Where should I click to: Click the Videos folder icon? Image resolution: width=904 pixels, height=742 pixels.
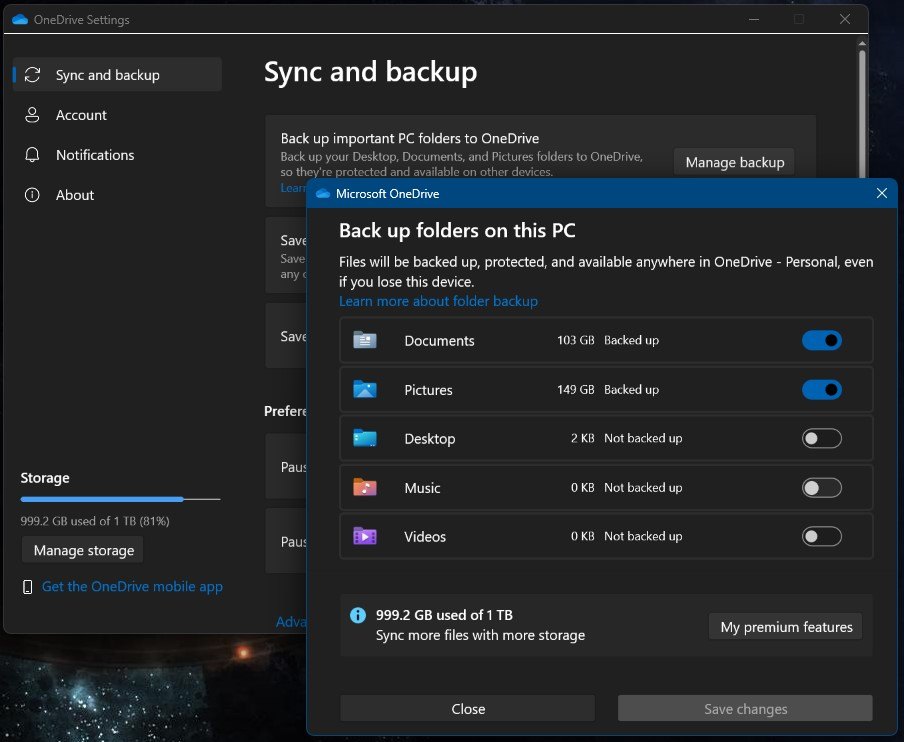(x=364, y=537)
